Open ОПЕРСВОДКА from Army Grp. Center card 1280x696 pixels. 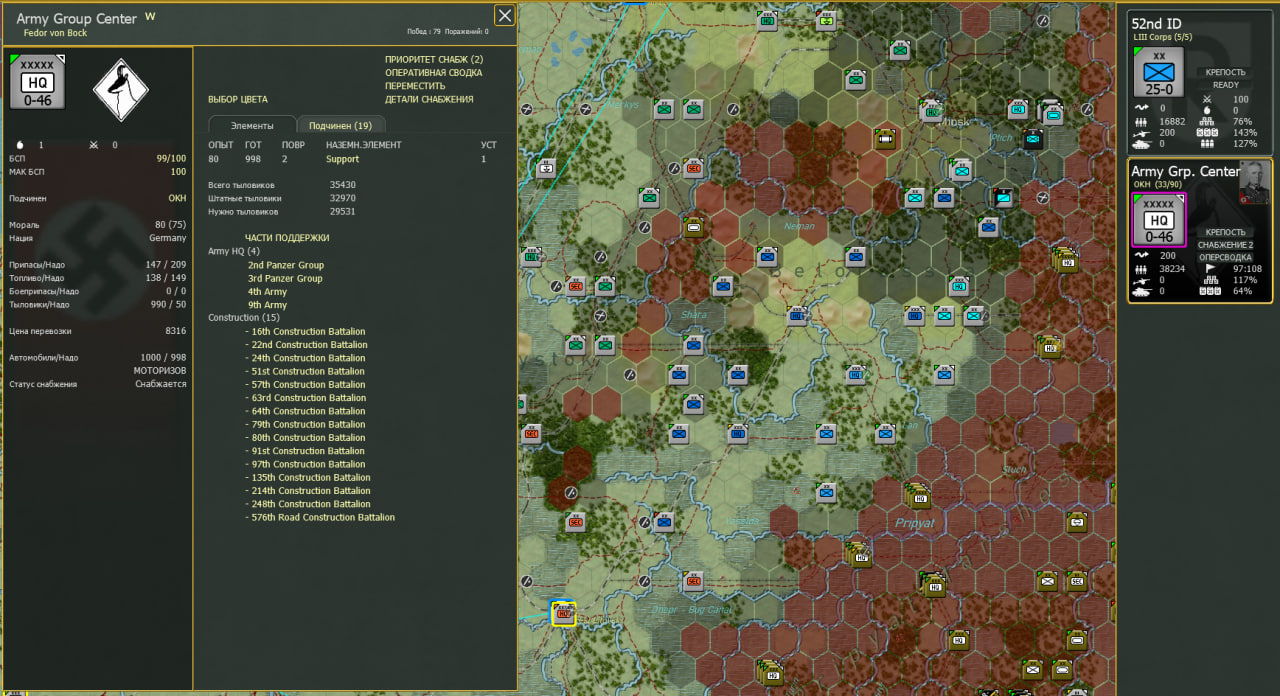tap(1225, 257)
